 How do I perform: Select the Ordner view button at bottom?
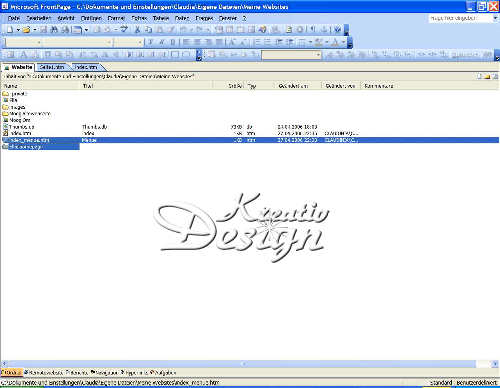[11, 372]
